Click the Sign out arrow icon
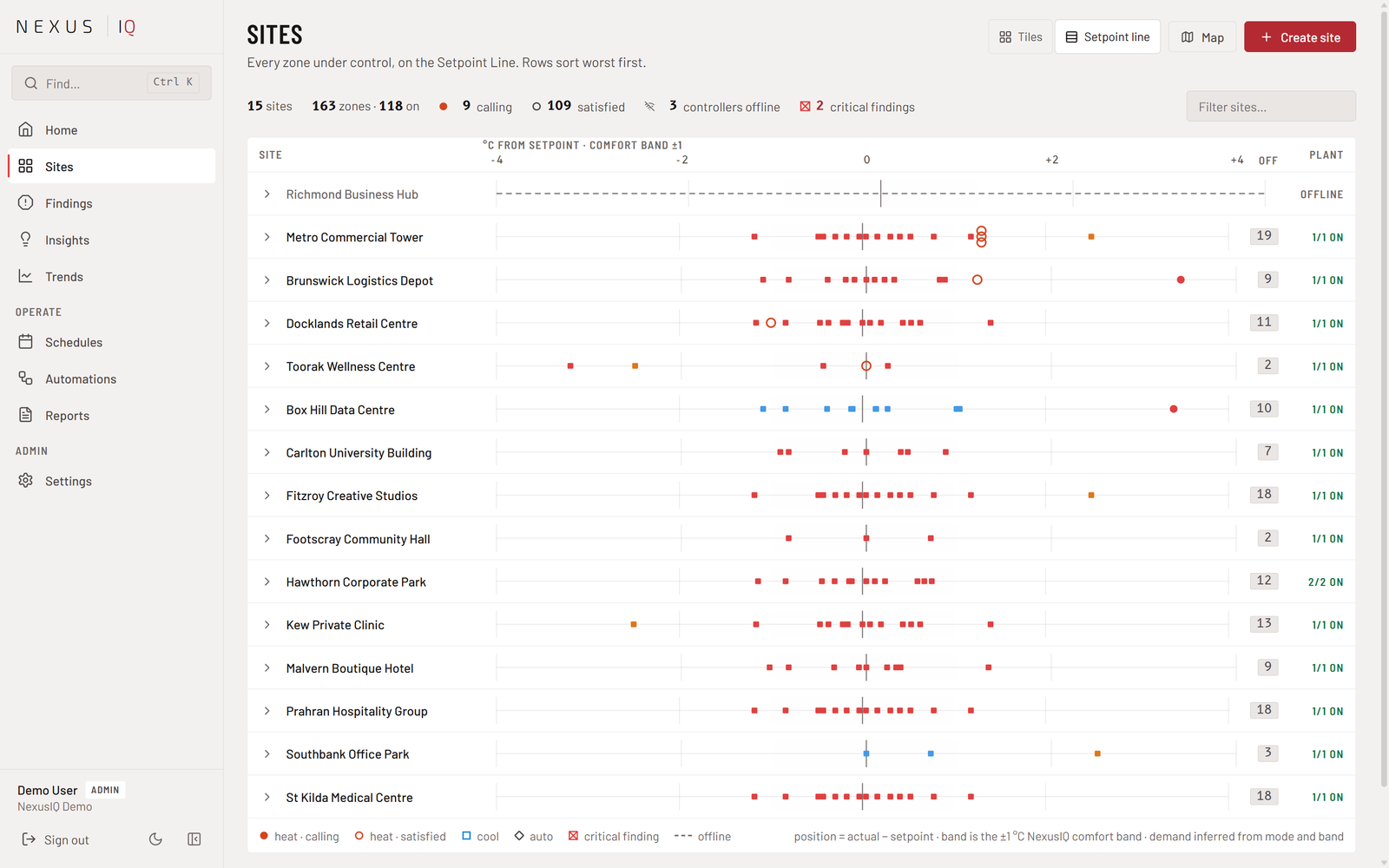Screen dimensions: 1389x868 pyautogui.click(x=29, y=839)
